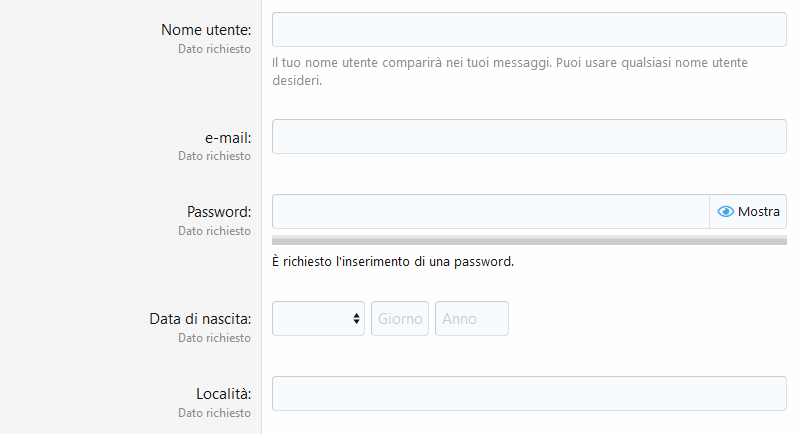797x434 pixels.
Task: Click "Dato richiesto" under Data di nascita
Action: 214,338
